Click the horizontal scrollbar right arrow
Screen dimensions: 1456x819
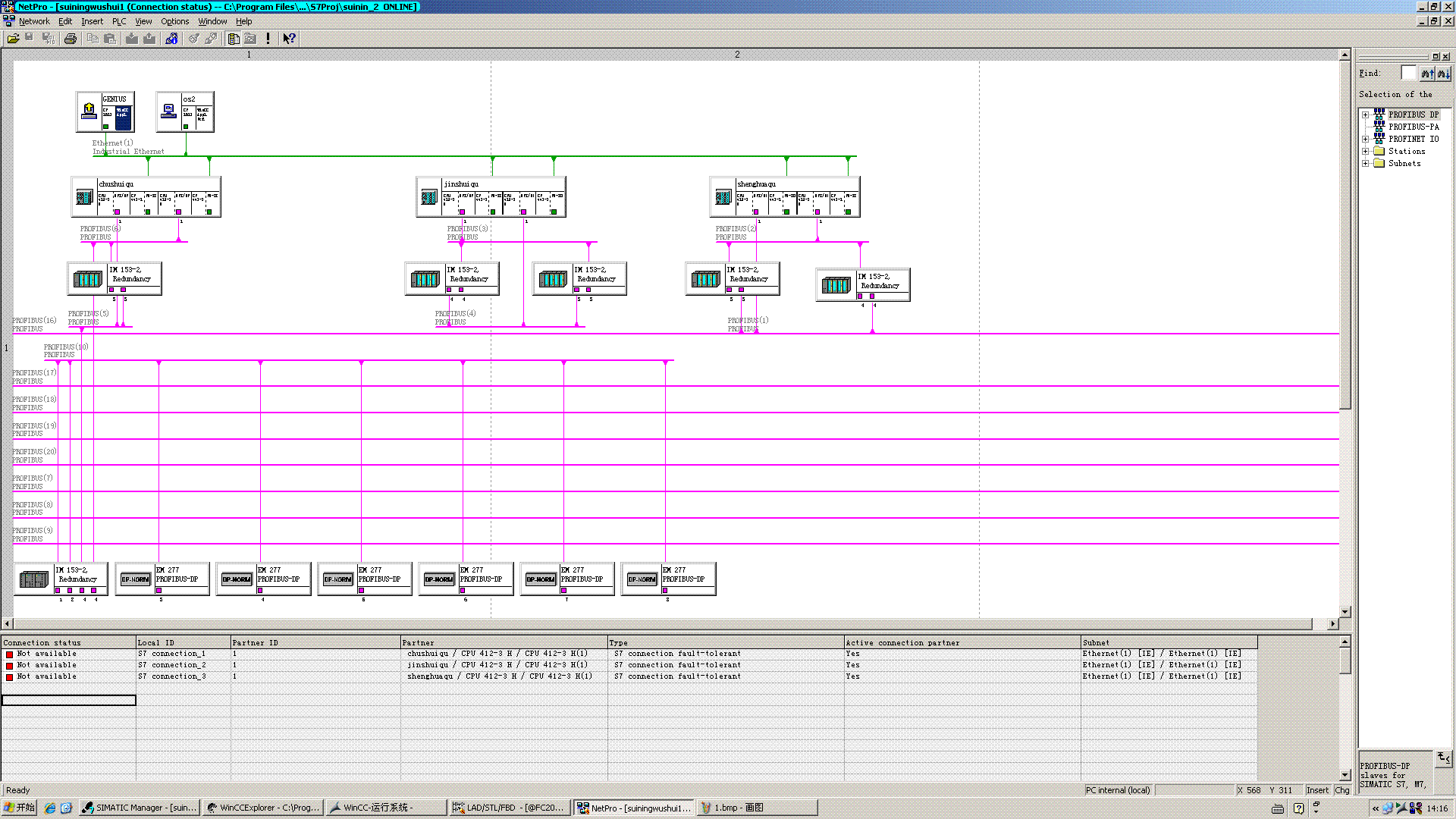(x=1332, y=623)
